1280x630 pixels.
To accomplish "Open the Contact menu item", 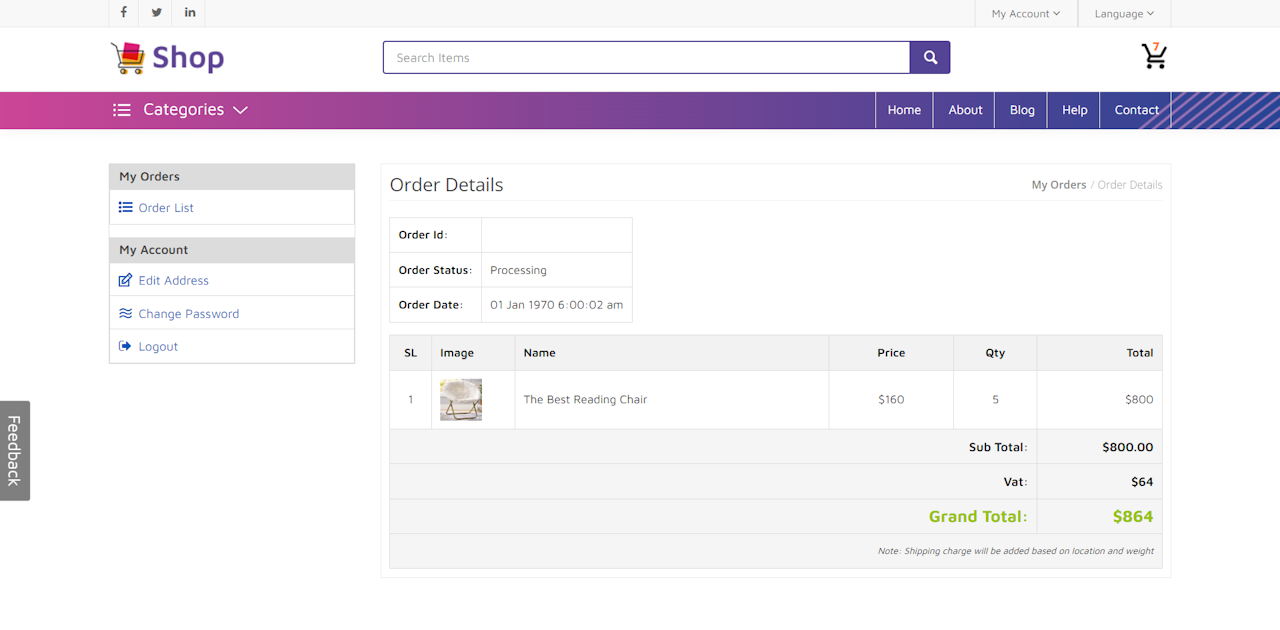I will tap(1136, 110).
